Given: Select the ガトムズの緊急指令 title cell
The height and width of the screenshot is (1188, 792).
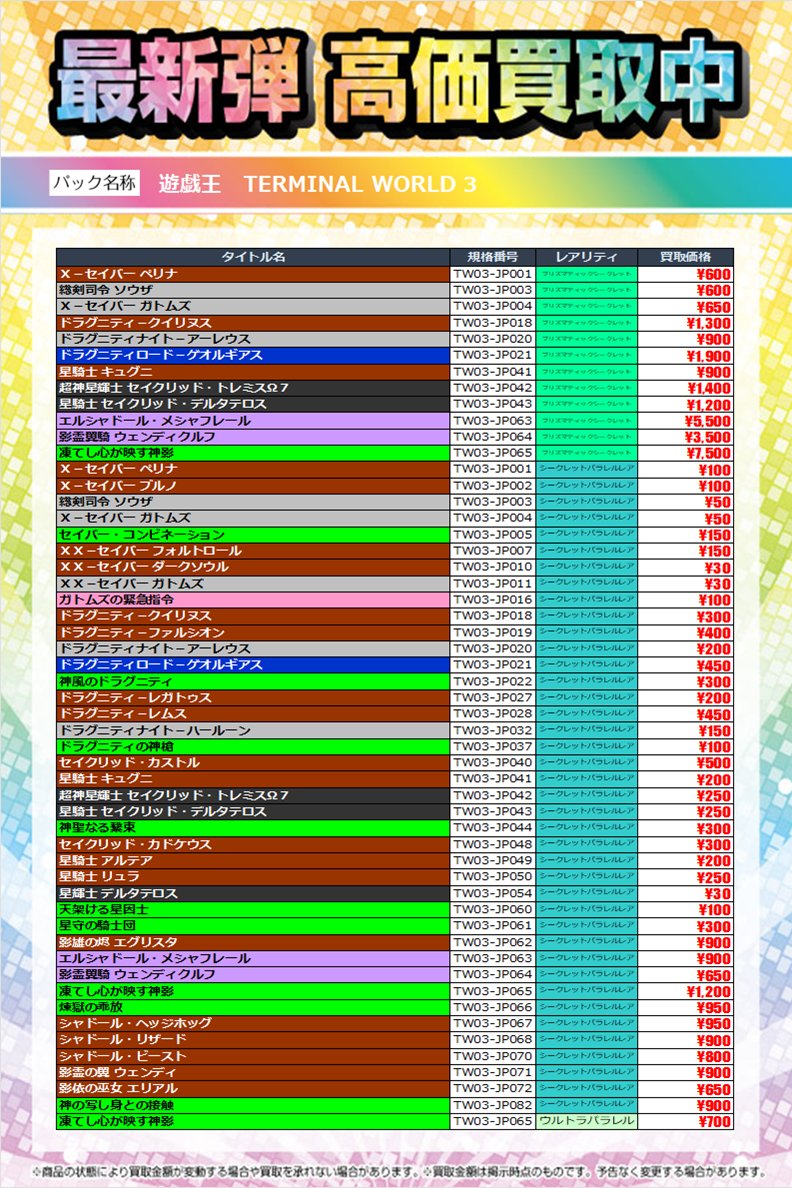Looking at the screenshot, I should tap(253, 599).
